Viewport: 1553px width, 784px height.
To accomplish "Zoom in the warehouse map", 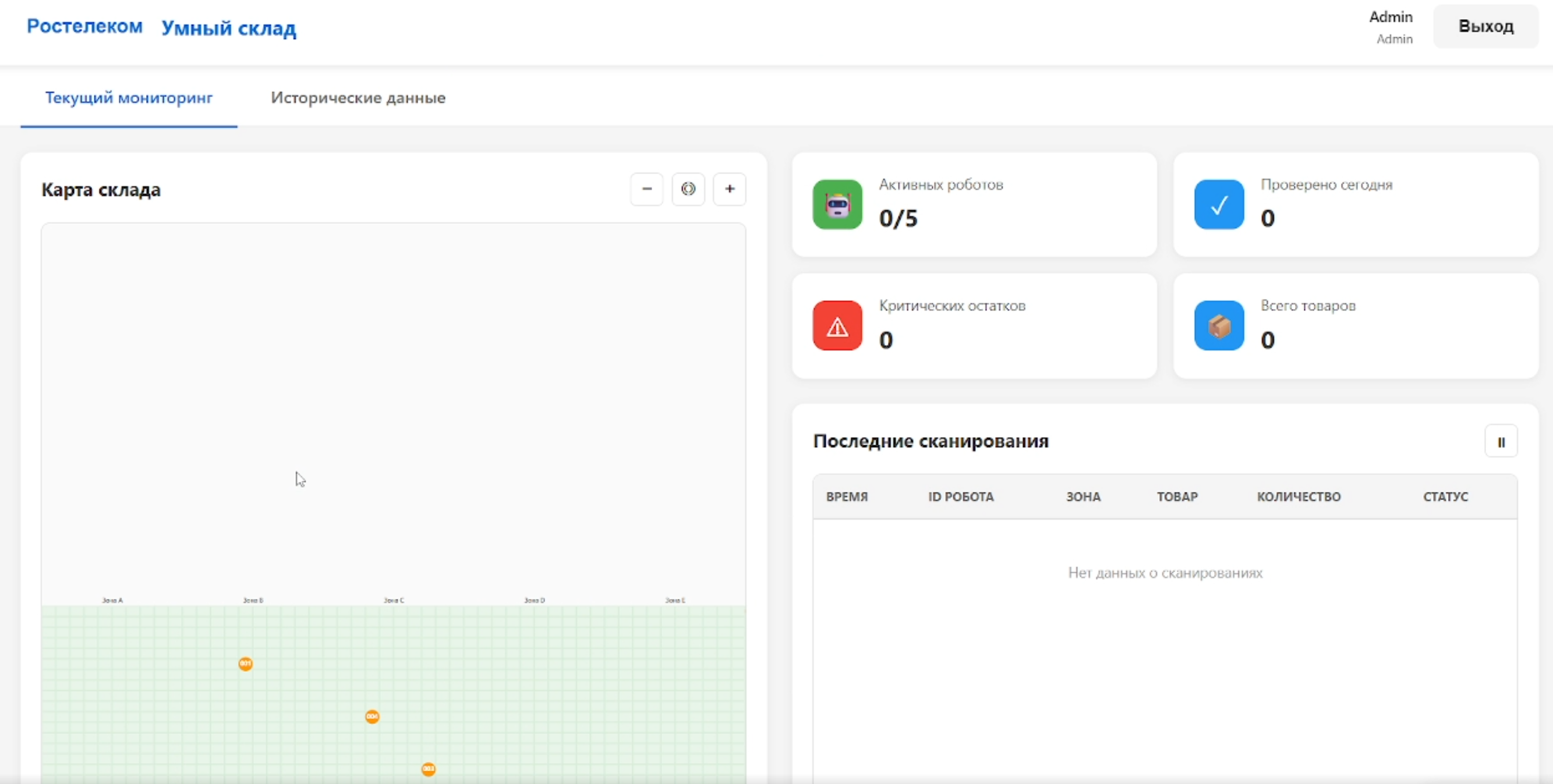I will point(729,189).
